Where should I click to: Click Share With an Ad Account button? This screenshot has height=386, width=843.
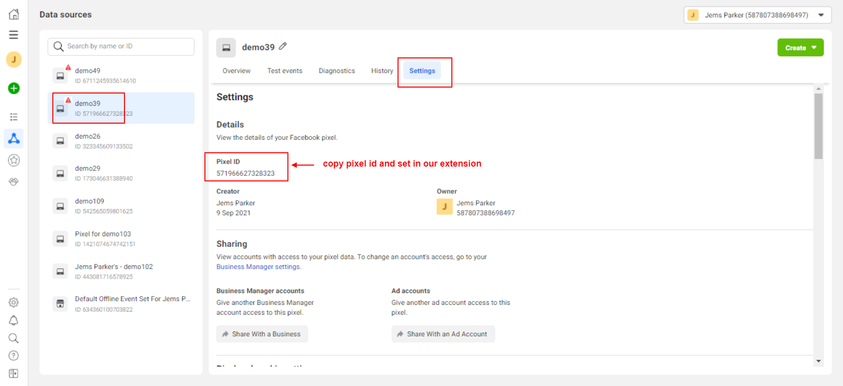pos(443,334)
